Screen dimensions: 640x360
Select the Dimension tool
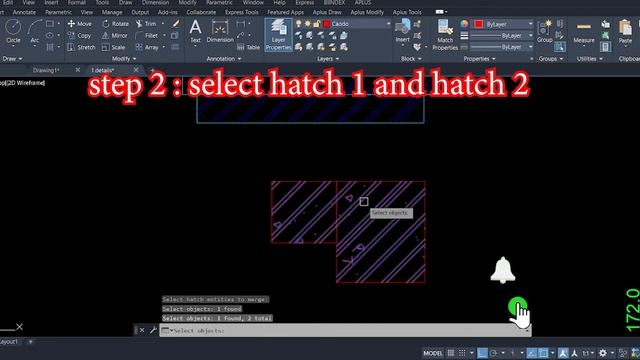point(220,32)
